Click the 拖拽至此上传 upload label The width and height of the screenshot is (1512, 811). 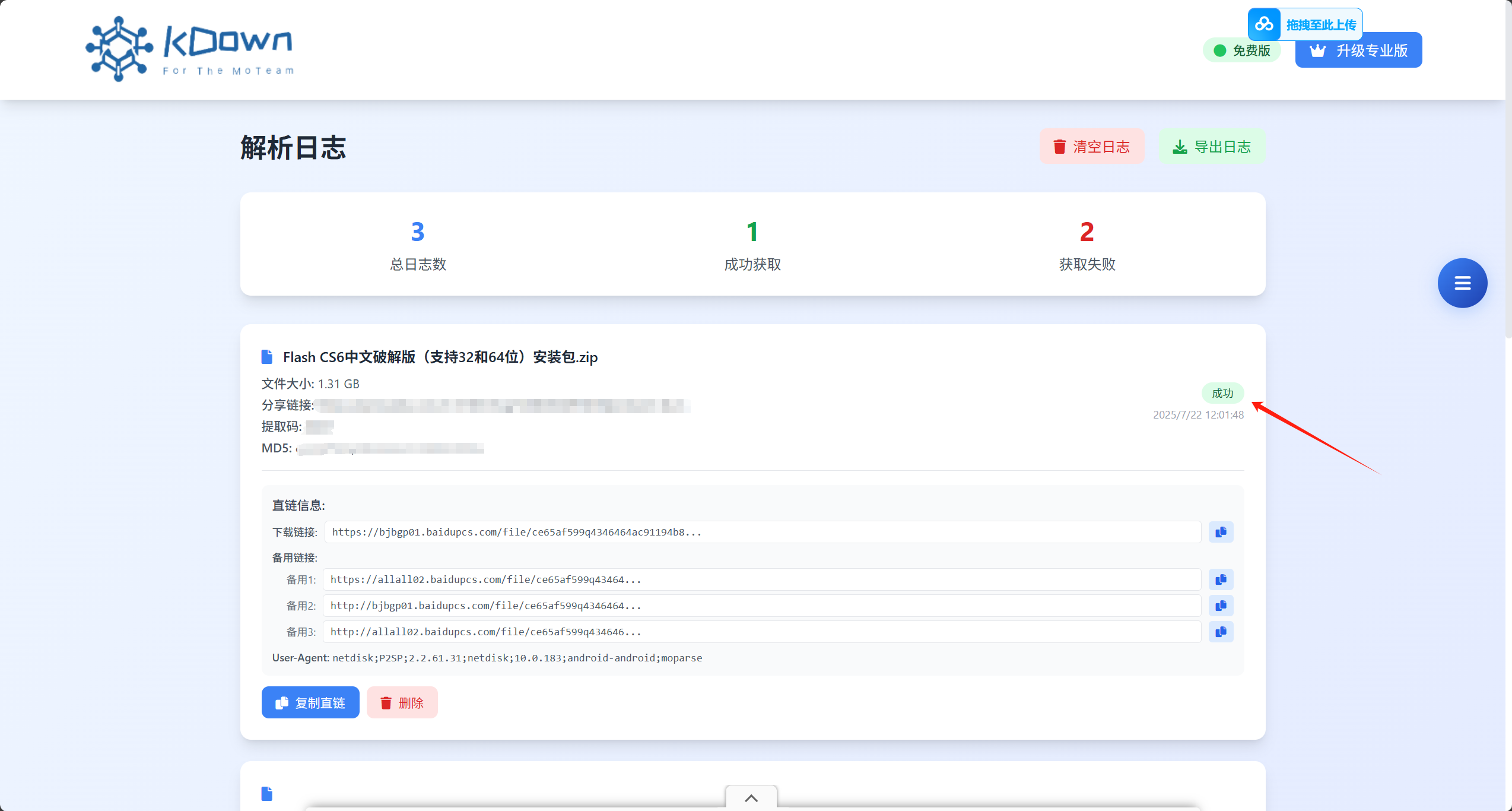click(x=1321, y=25)
